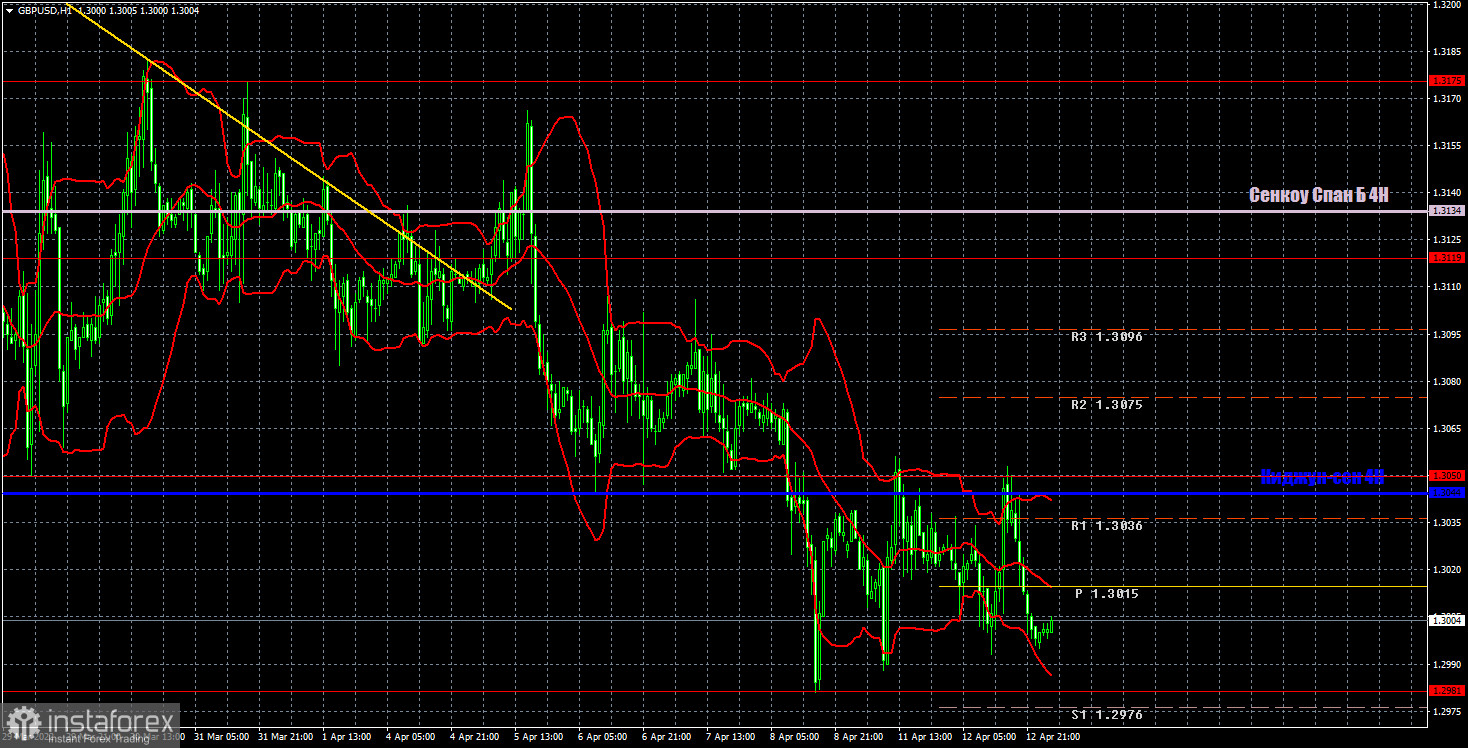Open the chart menu arrow beside GBPUSD,H1
Viewport: 1468px width, 748px height.
pos(9,9)
